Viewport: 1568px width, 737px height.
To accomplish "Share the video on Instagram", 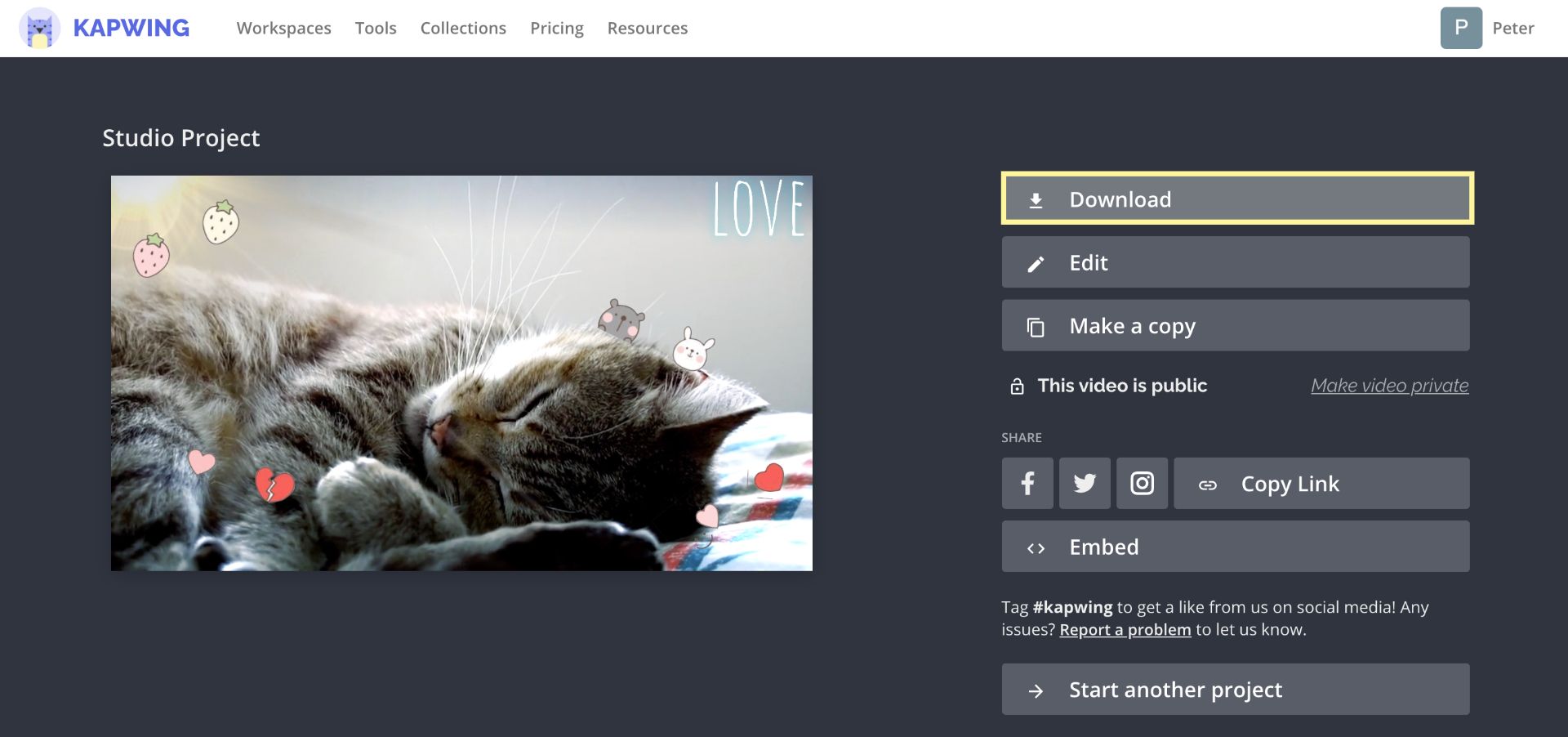I will [x=1142, y=484].
